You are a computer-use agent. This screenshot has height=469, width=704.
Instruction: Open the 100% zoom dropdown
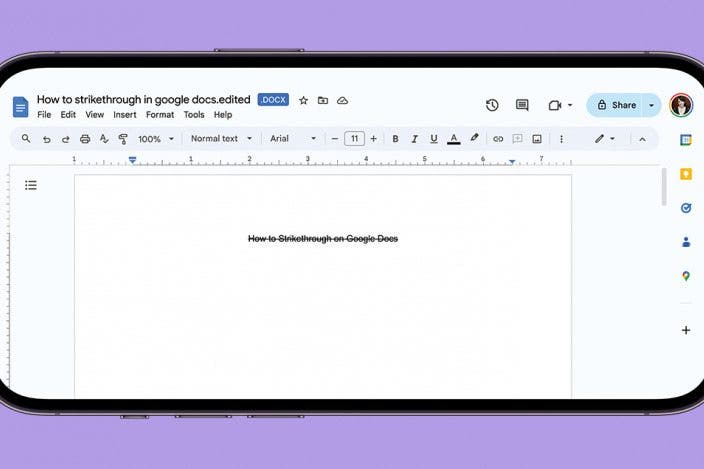pos(155,139)
